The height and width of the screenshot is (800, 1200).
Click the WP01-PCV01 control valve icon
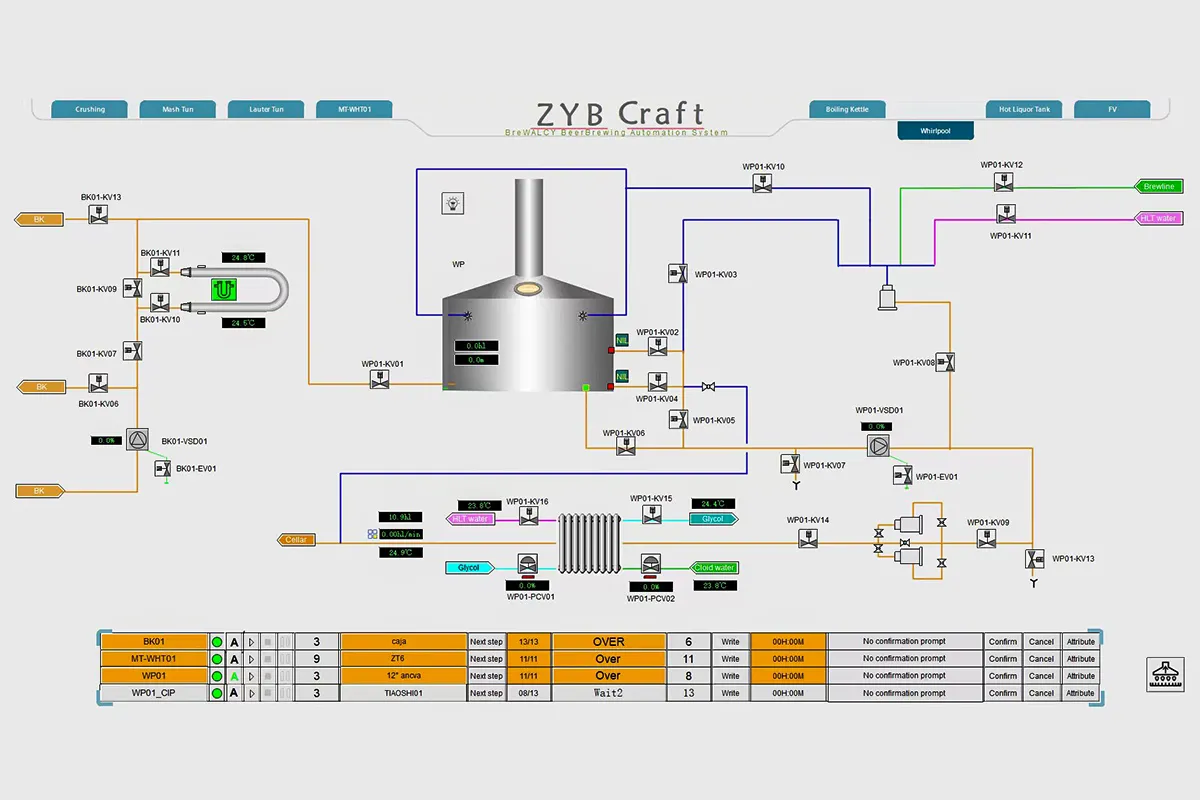point(528,564)
